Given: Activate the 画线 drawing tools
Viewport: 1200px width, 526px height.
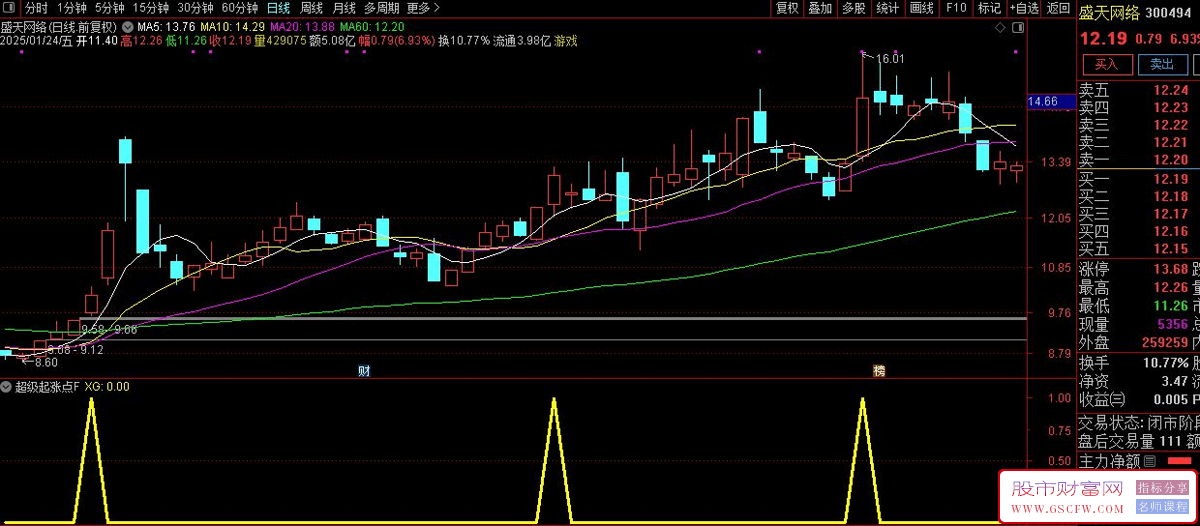Looking at the screenshot, I should click(x=921, y=8).
